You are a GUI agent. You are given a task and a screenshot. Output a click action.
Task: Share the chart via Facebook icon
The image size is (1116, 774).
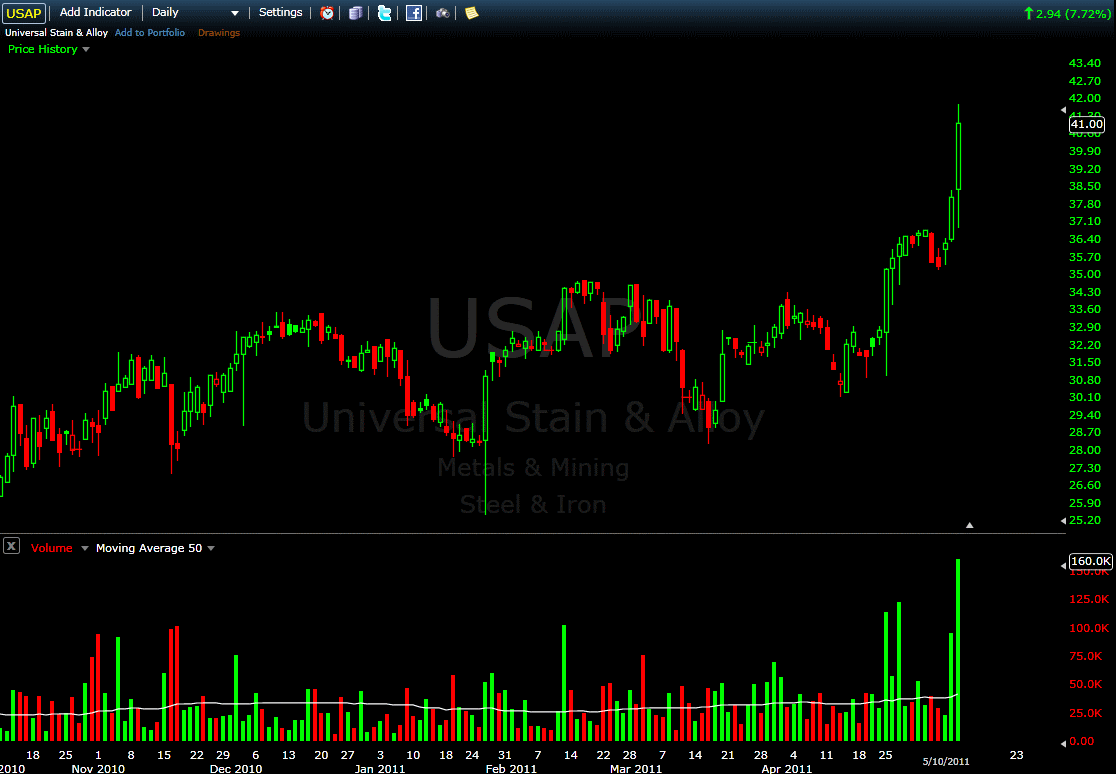pyautogui.click(x=414, y=13)
